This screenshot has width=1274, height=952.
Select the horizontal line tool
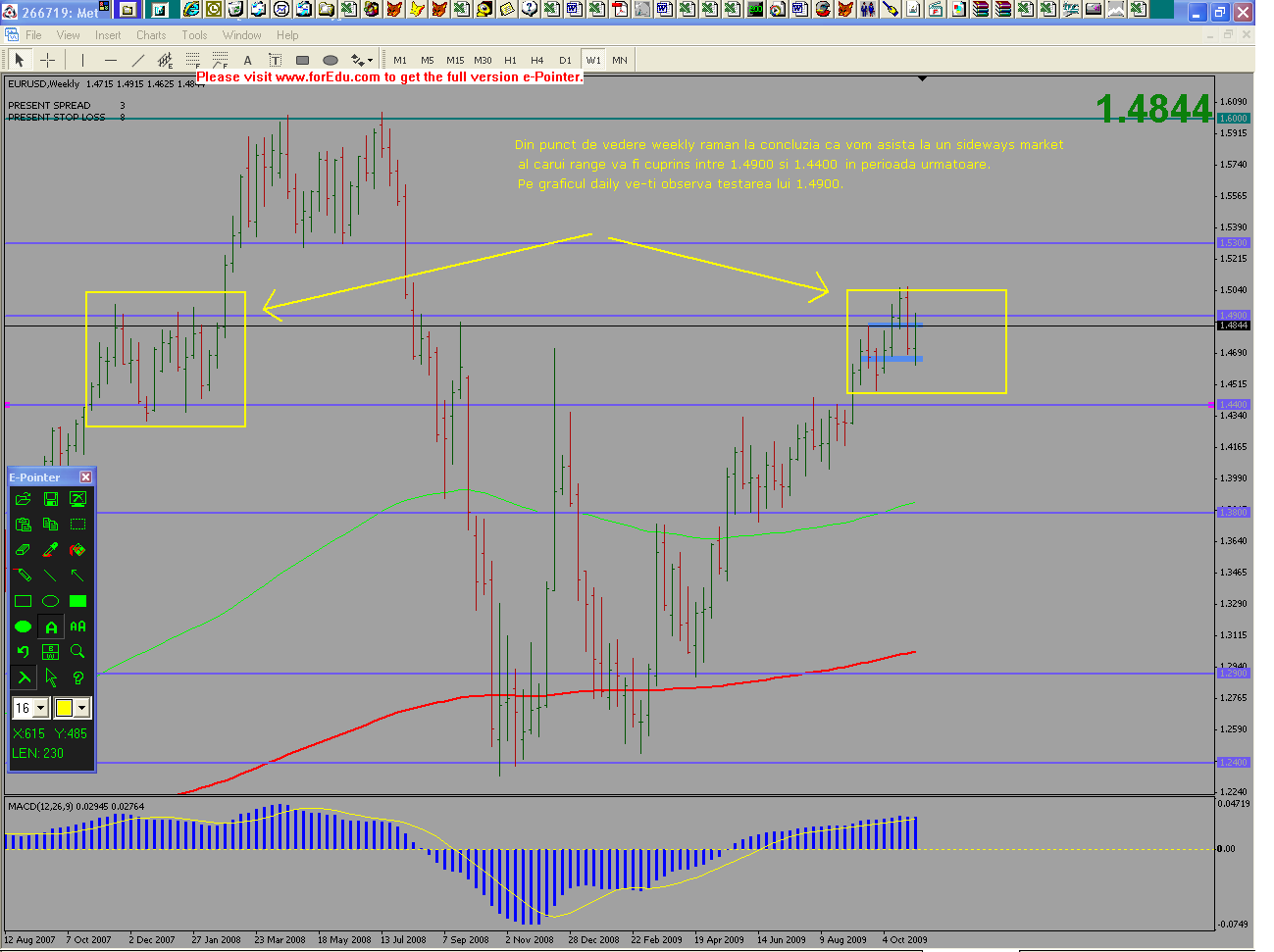(110, 60)
